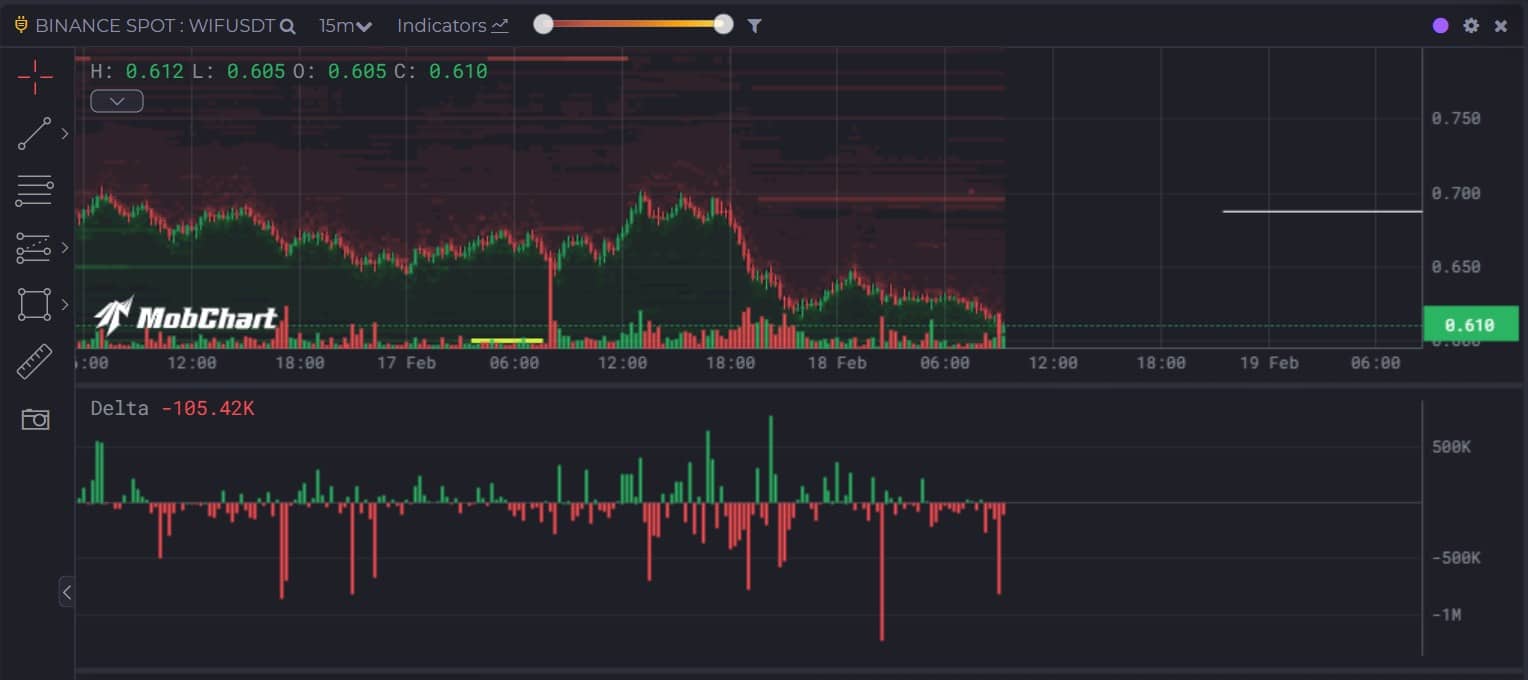Click the purple circle color indicator
Viewport: 1528px width, 680px height.
(x=1440, y=26)
